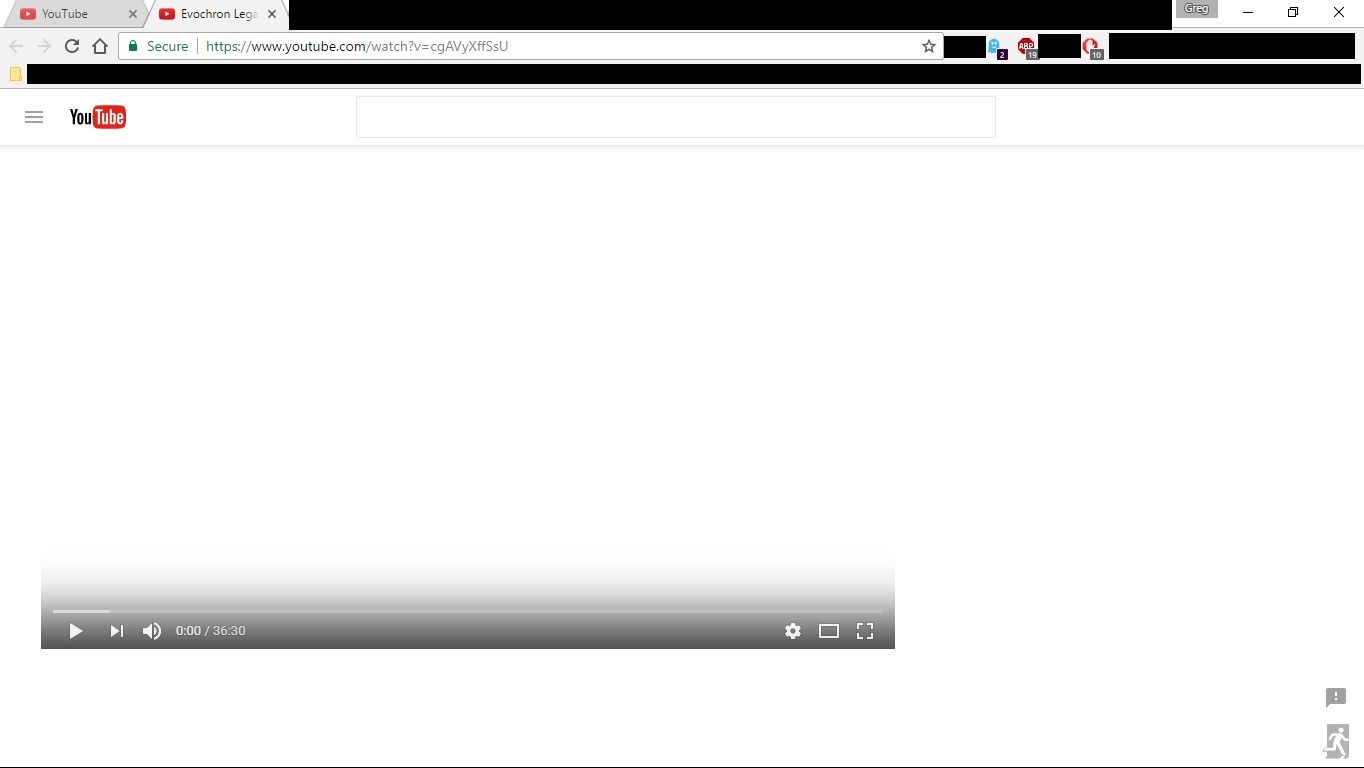The height and width of the screenshot is (768, 1364).
Task: Send feedback via exclamation icon
Action: pyautogui.click(x=1336, y=697)
